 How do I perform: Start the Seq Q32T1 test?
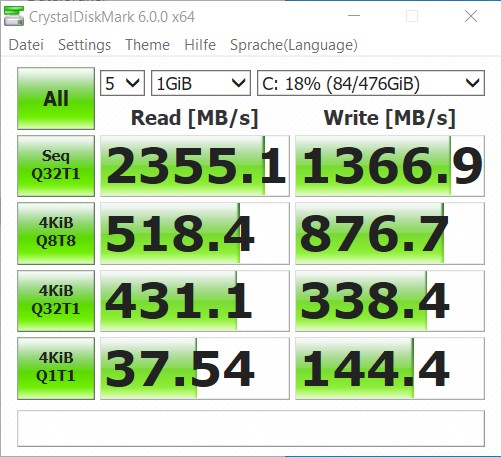click(56, 166)
